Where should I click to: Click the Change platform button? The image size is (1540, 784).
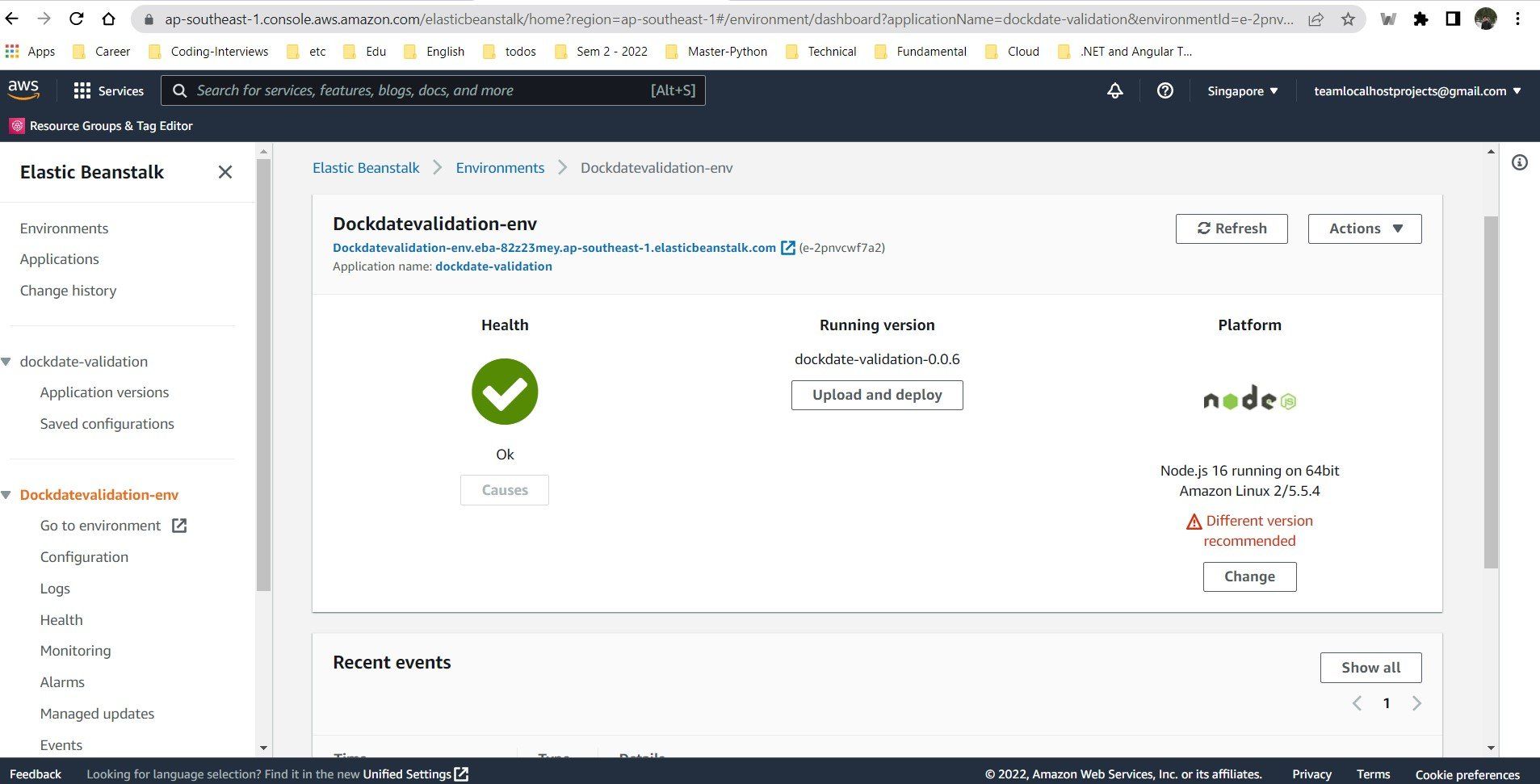(x=1249, y=576)
